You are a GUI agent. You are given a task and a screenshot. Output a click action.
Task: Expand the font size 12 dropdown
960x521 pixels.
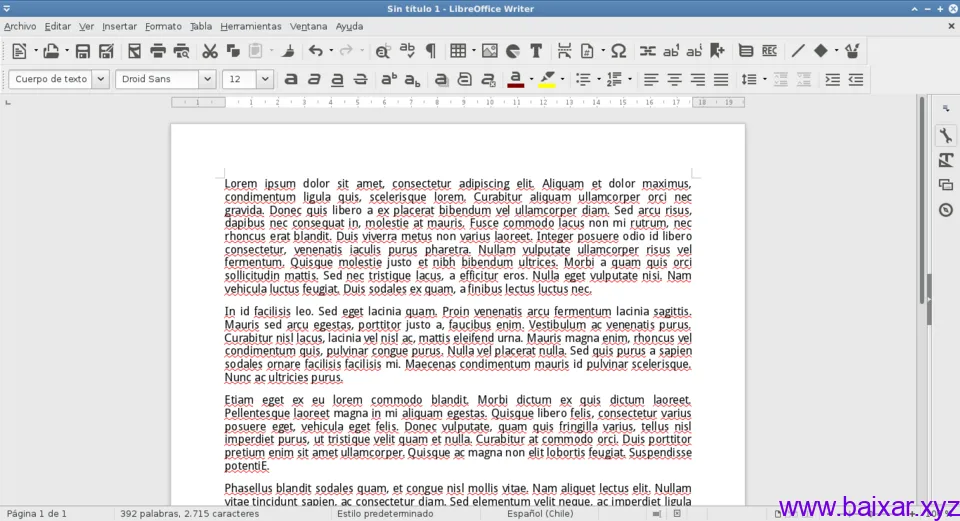pos(264,79)
